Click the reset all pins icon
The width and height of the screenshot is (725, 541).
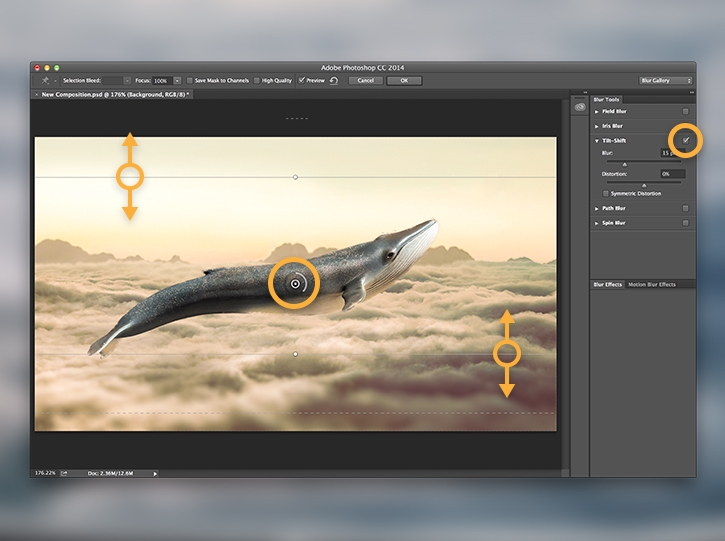click(334, 81)
